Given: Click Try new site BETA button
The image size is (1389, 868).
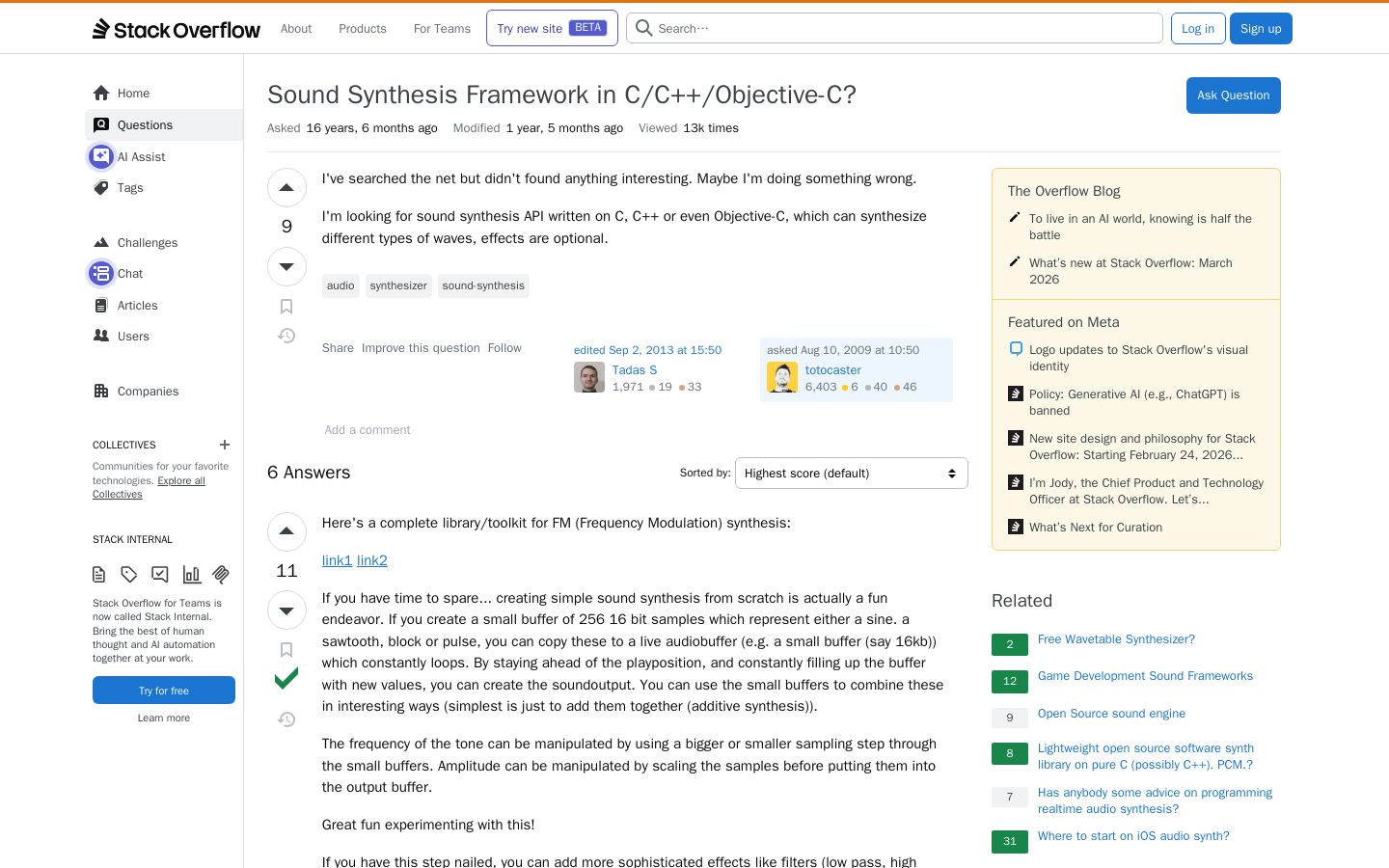Looking at the screenshot, I should point(552,28).
